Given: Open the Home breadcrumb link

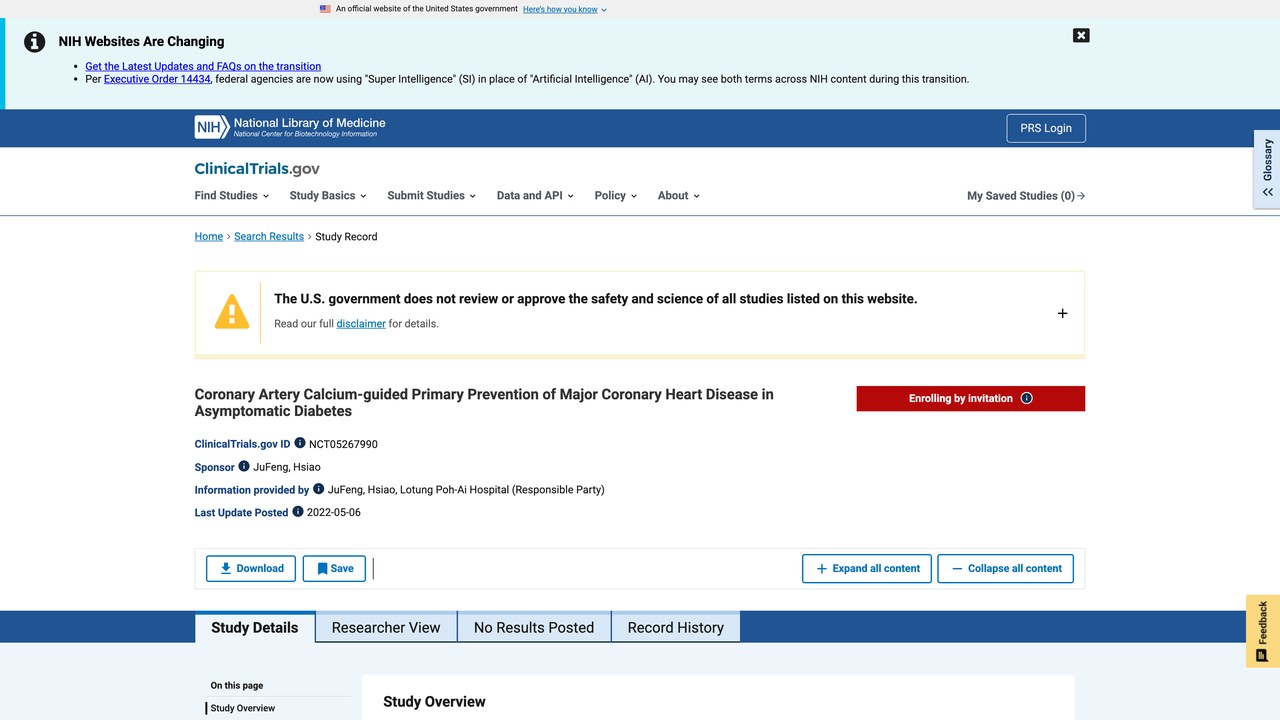Looking at the screenshot, I should (x=209, y=236).
